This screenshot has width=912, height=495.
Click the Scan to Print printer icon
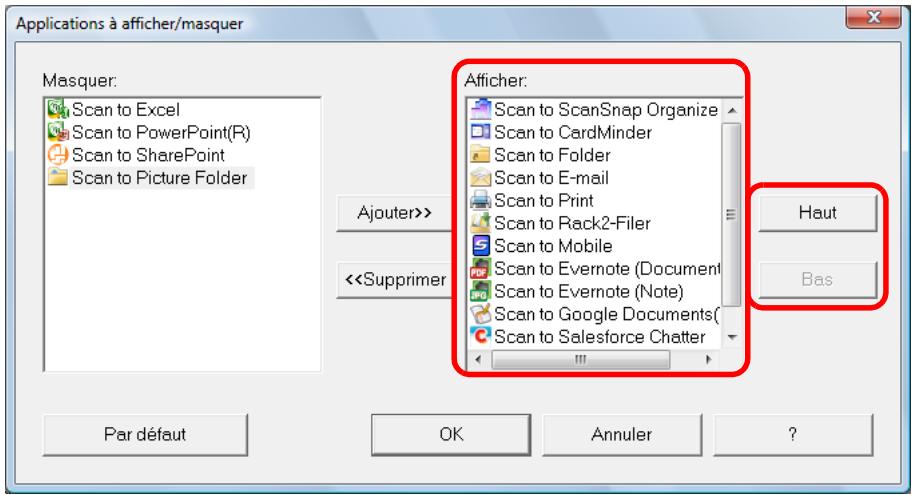480,200
